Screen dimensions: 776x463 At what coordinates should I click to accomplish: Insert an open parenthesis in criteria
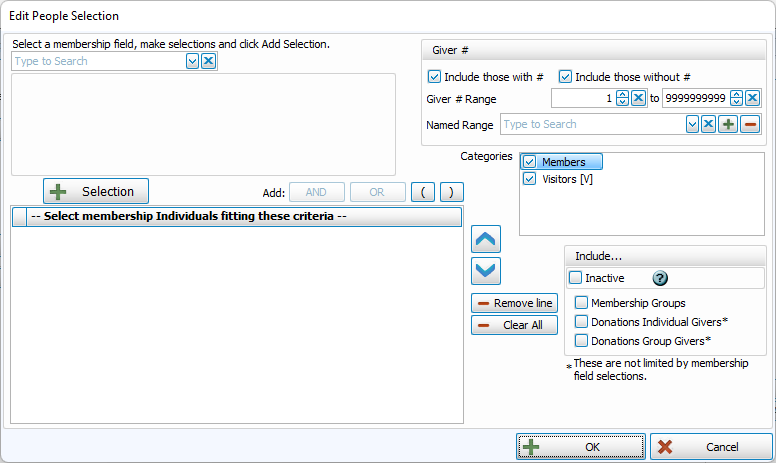pyautogui.click(x=423, y=192)
